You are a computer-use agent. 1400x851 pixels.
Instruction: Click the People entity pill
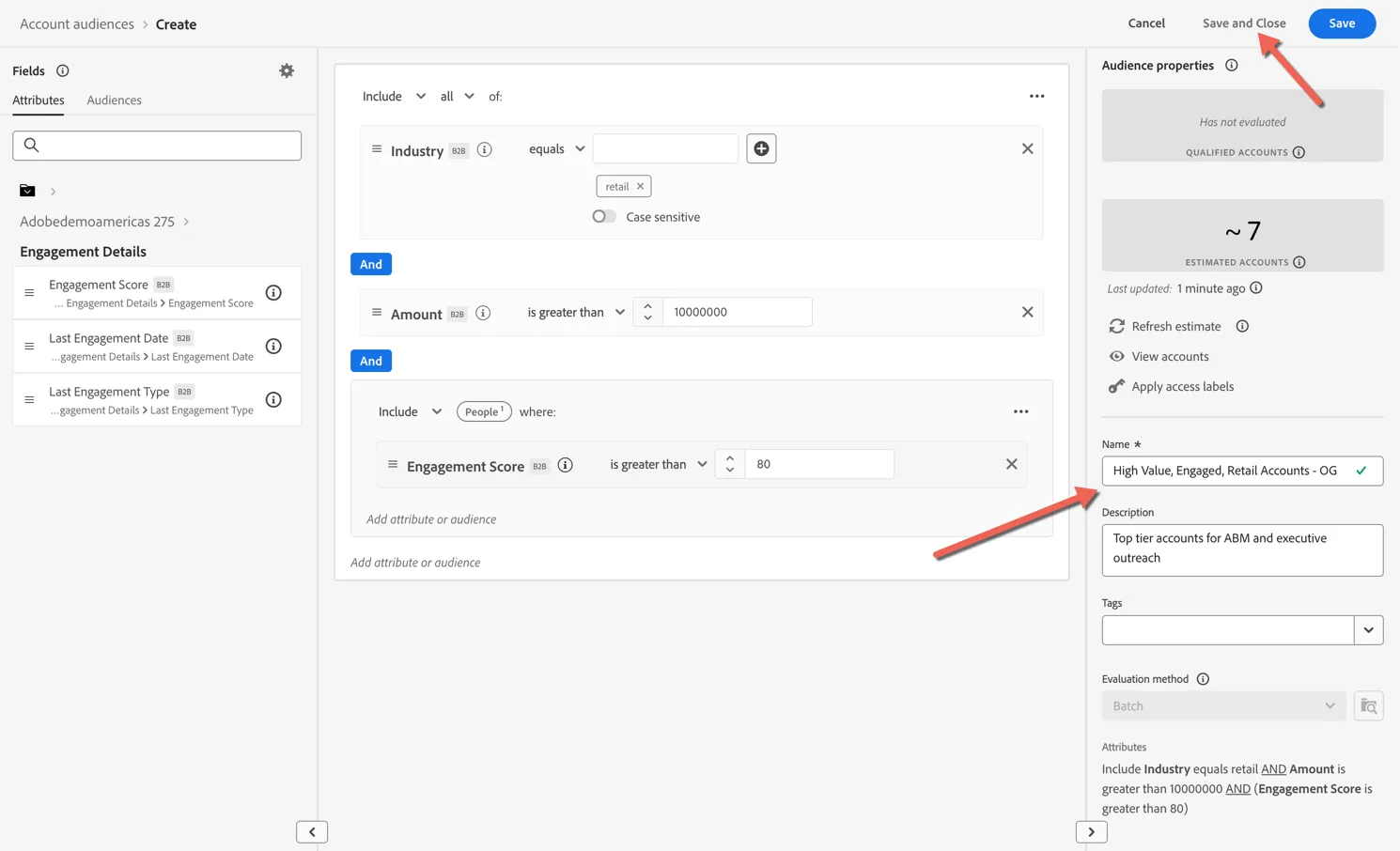coord(484,411)
